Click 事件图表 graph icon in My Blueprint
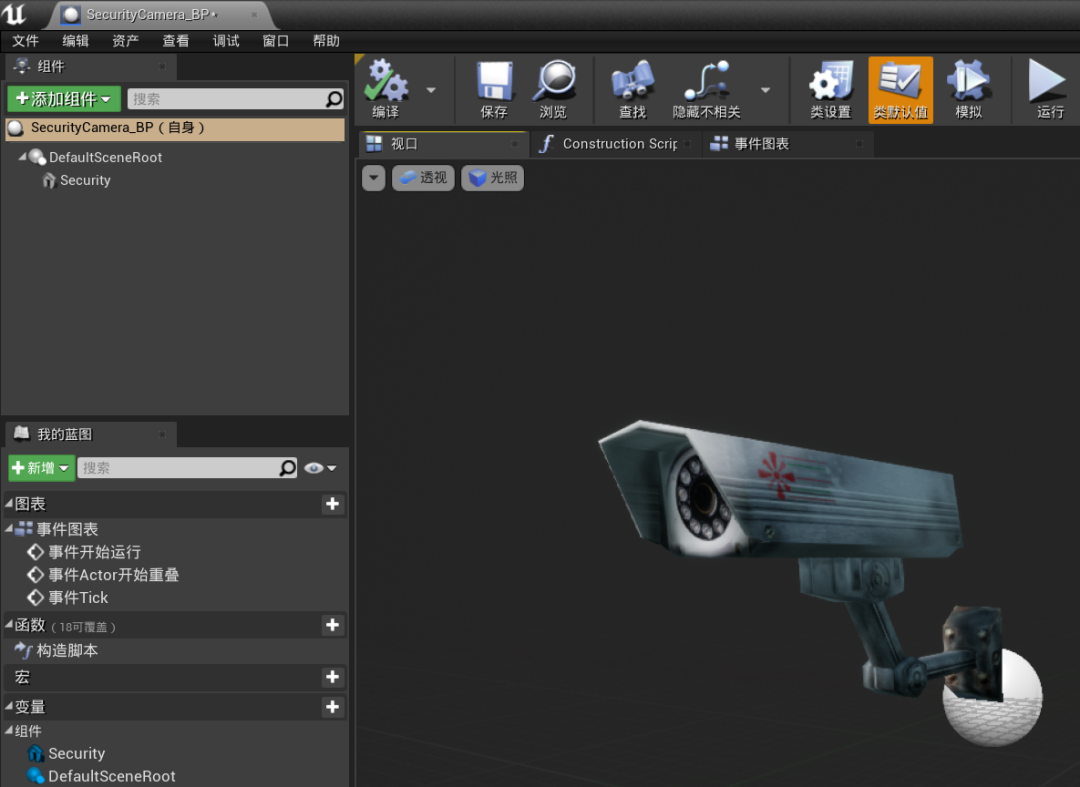Viewport: 1080px width, 787px height. tap(23, 529)
